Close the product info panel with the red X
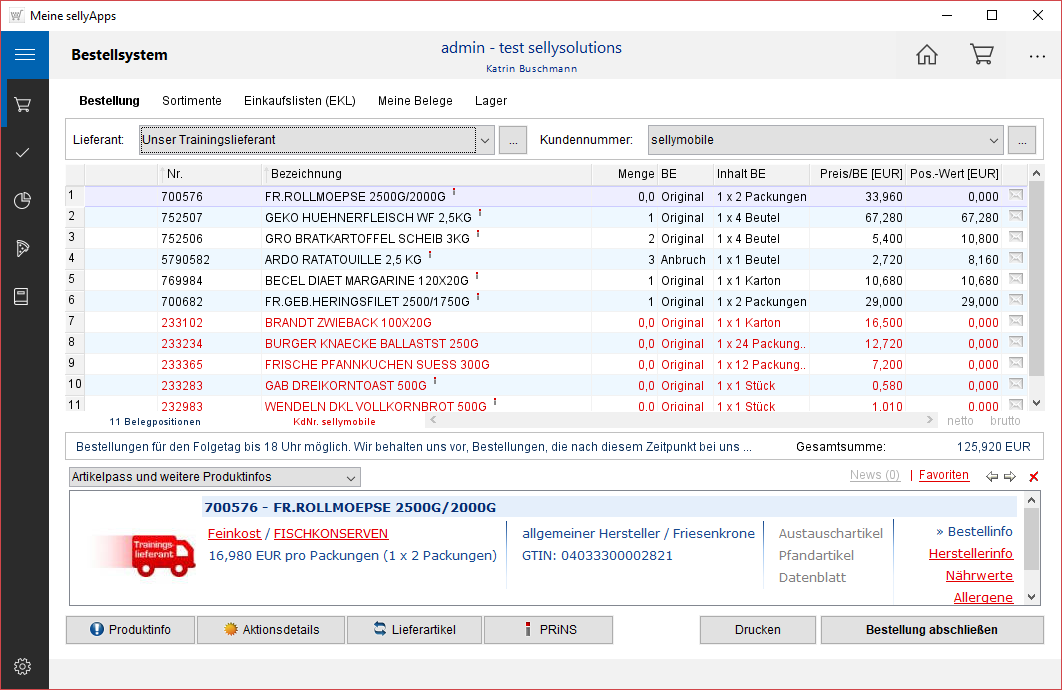The image size is (1062, 690). (1034, 477)
